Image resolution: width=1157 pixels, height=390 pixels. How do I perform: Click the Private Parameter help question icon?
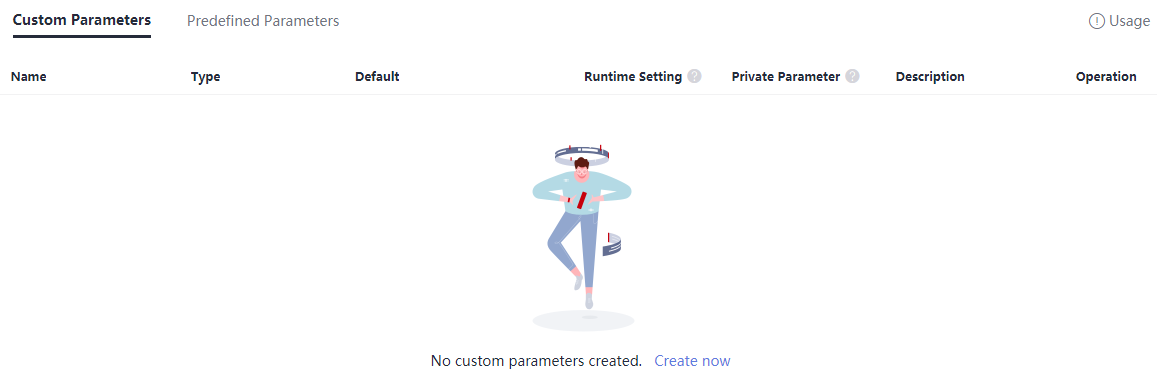click(x=852, y=76)
